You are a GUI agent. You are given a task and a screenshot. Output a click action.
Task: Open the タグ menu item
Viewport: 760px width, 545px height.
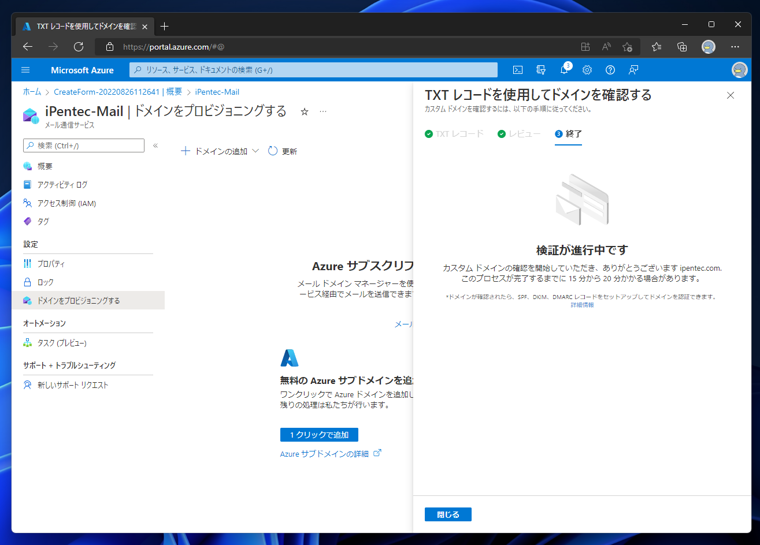click(36, 222)
